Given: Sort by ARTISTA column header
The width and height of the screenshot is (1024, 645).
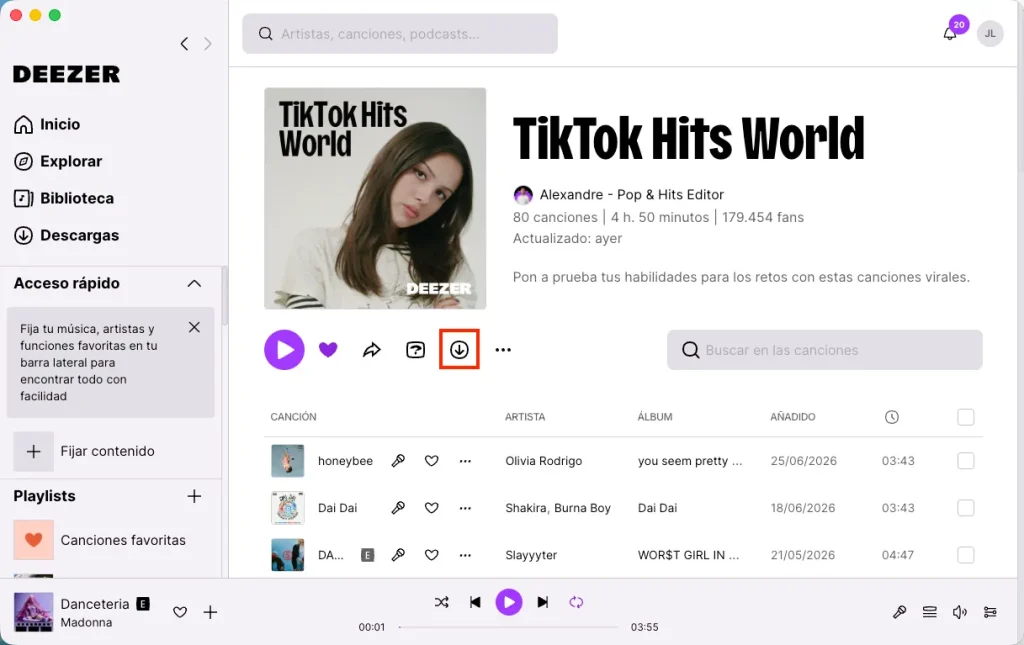Looking at the screenshot, I should [x=525, y=417].
